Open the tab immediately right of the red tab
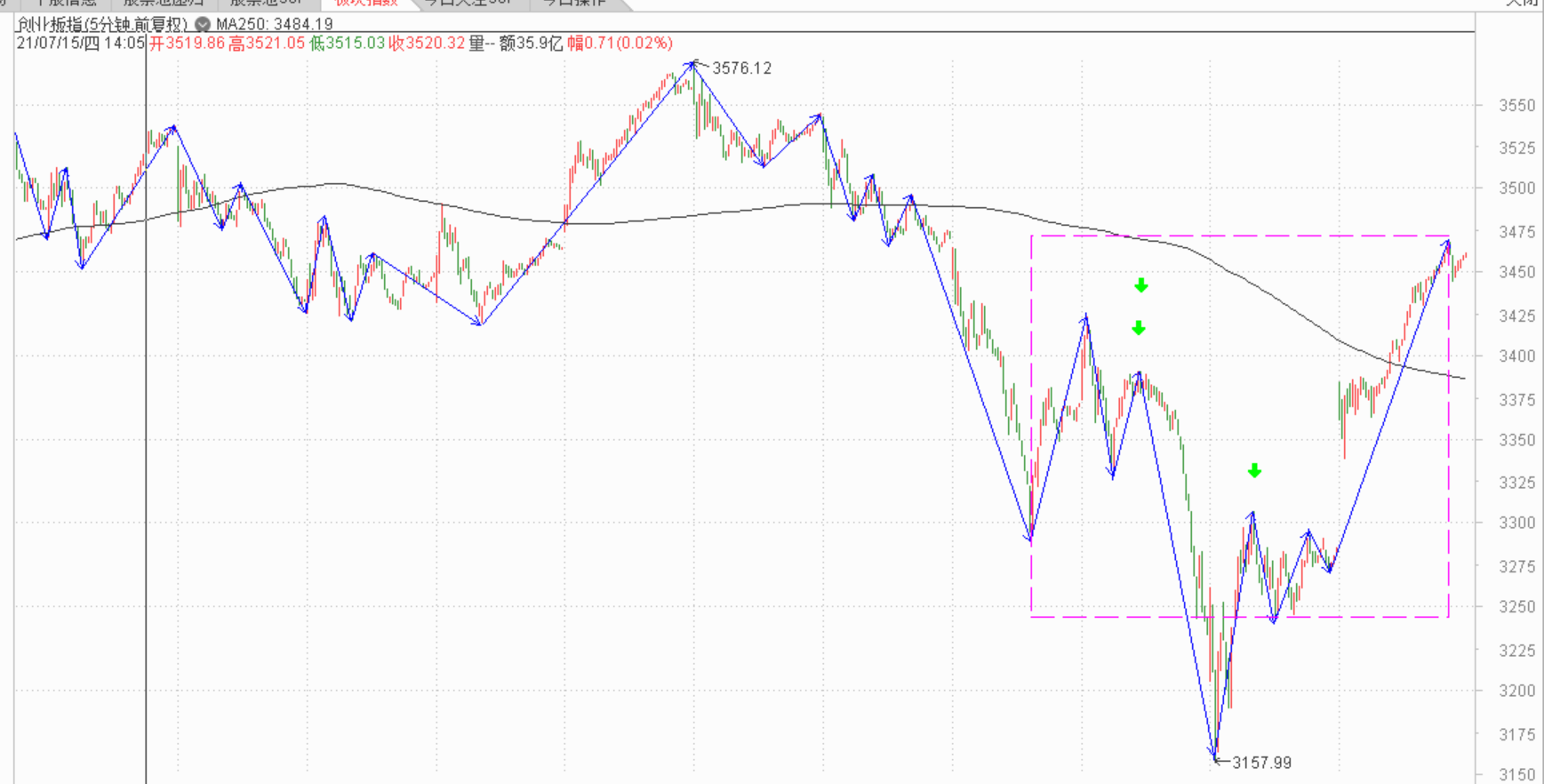 click(x=468, y=3)
